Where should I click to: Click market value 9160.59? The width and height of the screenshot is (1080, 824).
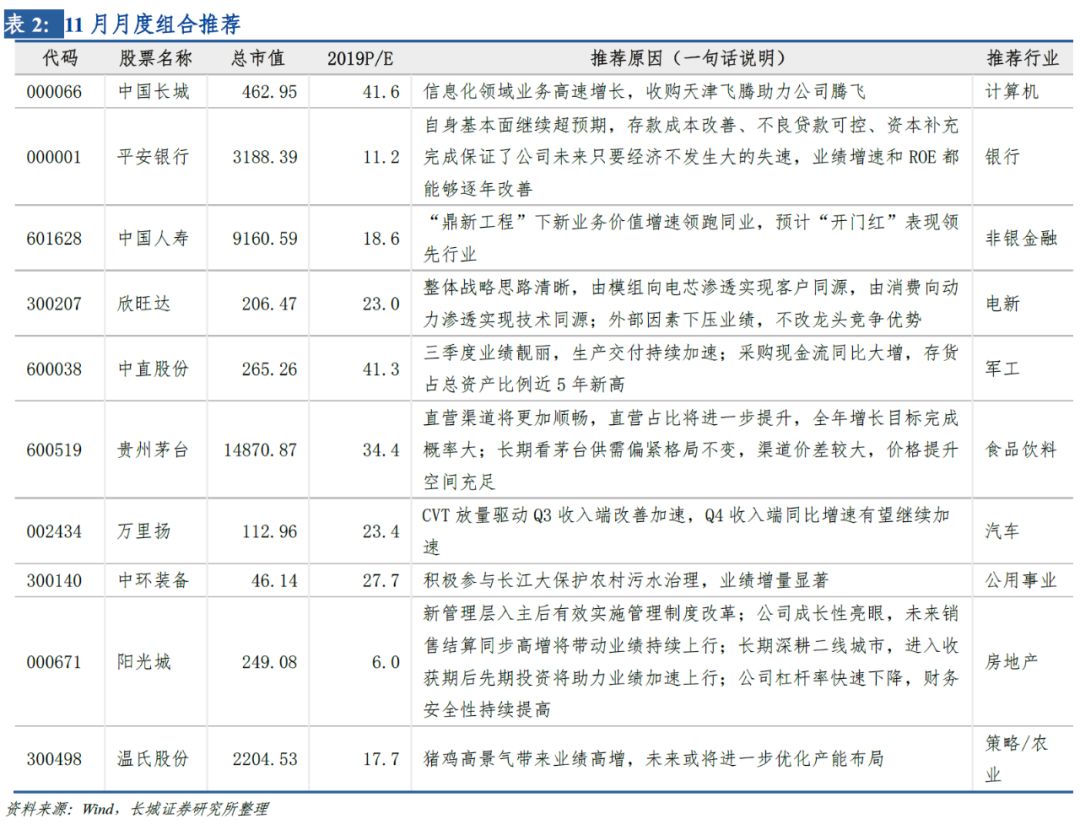click(x=264, y=238)
